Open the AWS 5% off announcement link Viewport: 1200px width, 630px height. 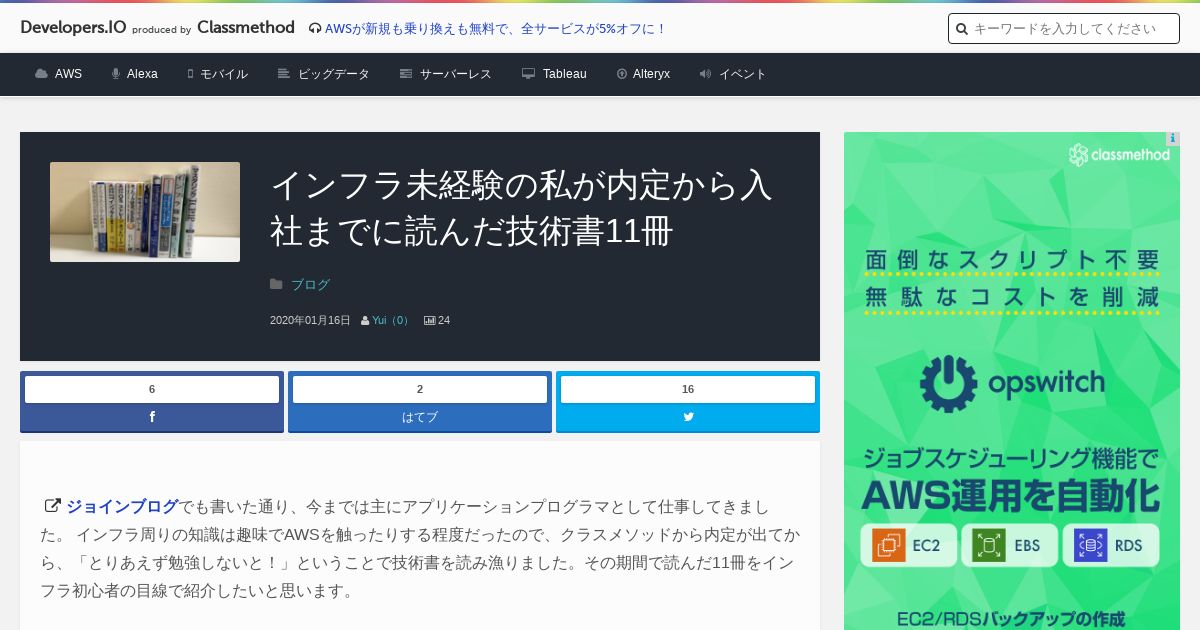[496, 29]
